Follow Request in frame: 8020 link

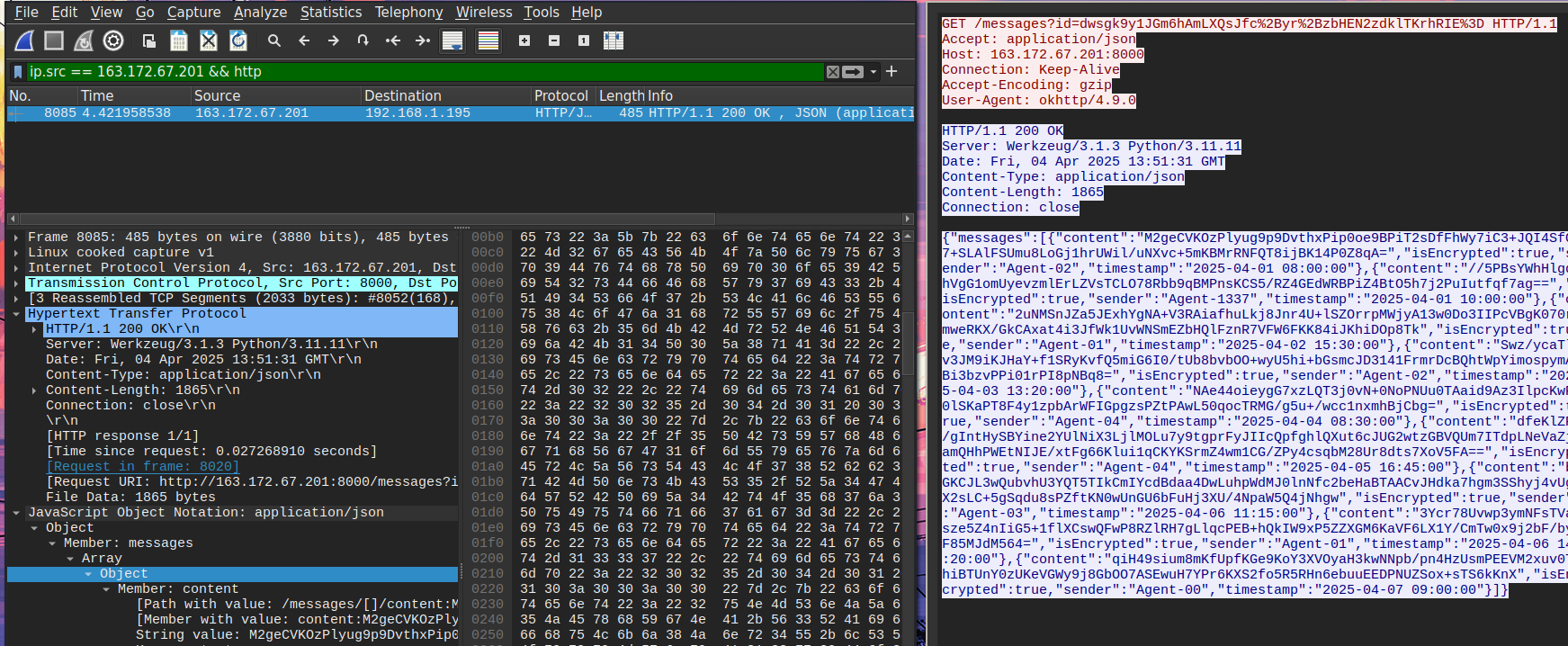143,467
